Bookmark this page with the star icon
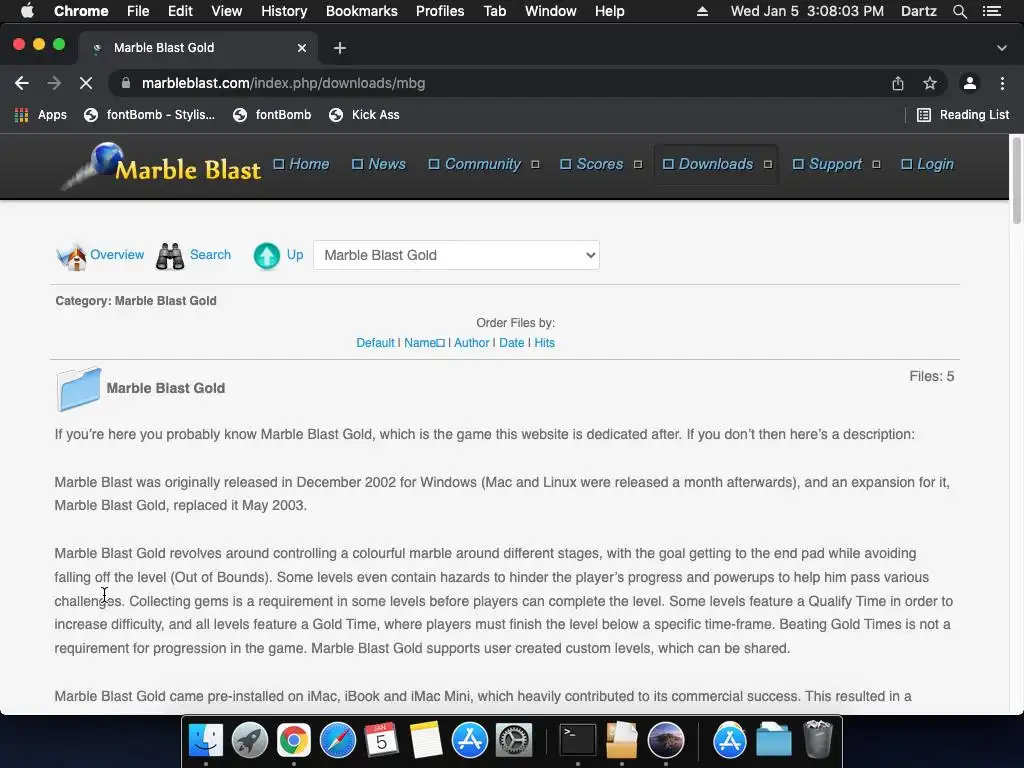The height and width of the screenshot is (768, 1024). (930, 83)
